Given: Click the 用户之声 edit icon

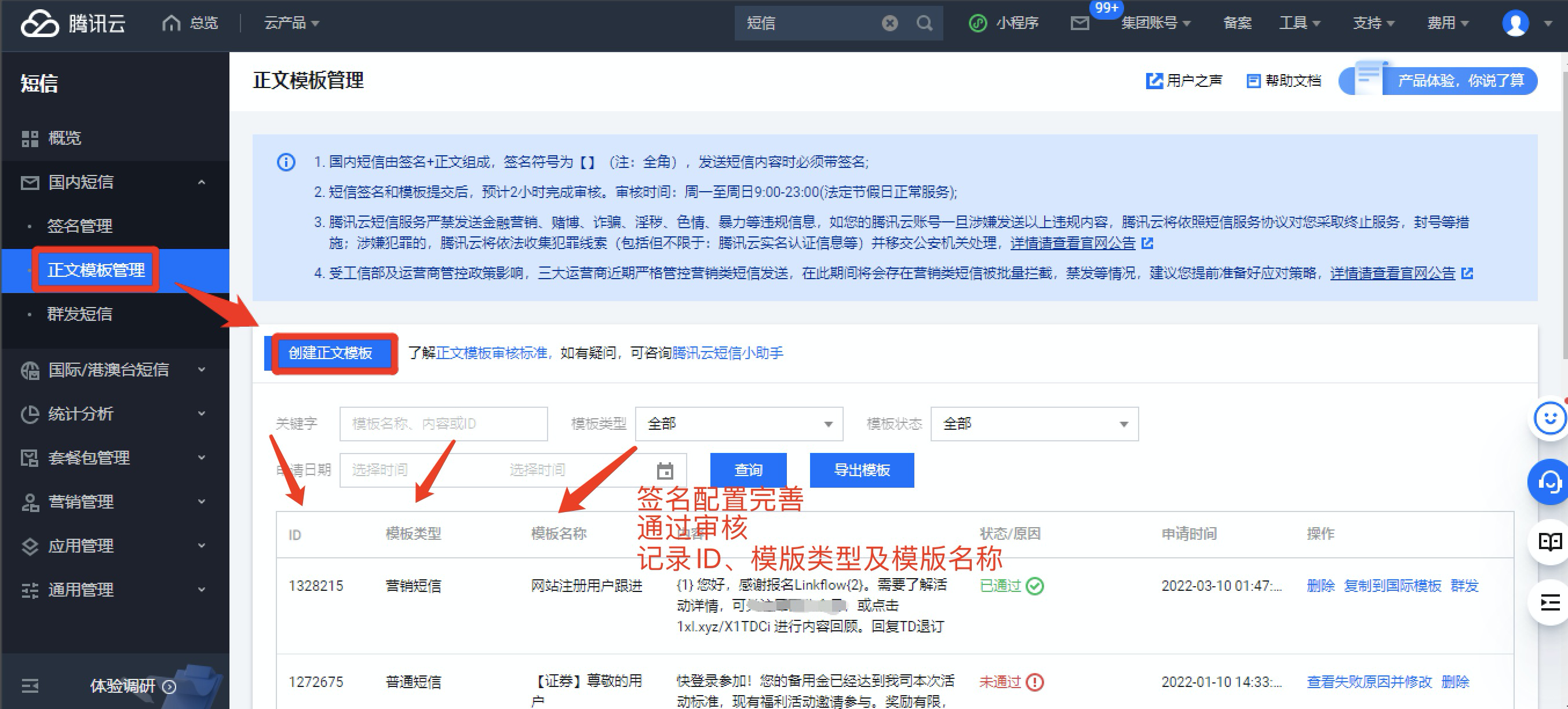Looking at the screenshot, I should click(x=1154, y=81).
